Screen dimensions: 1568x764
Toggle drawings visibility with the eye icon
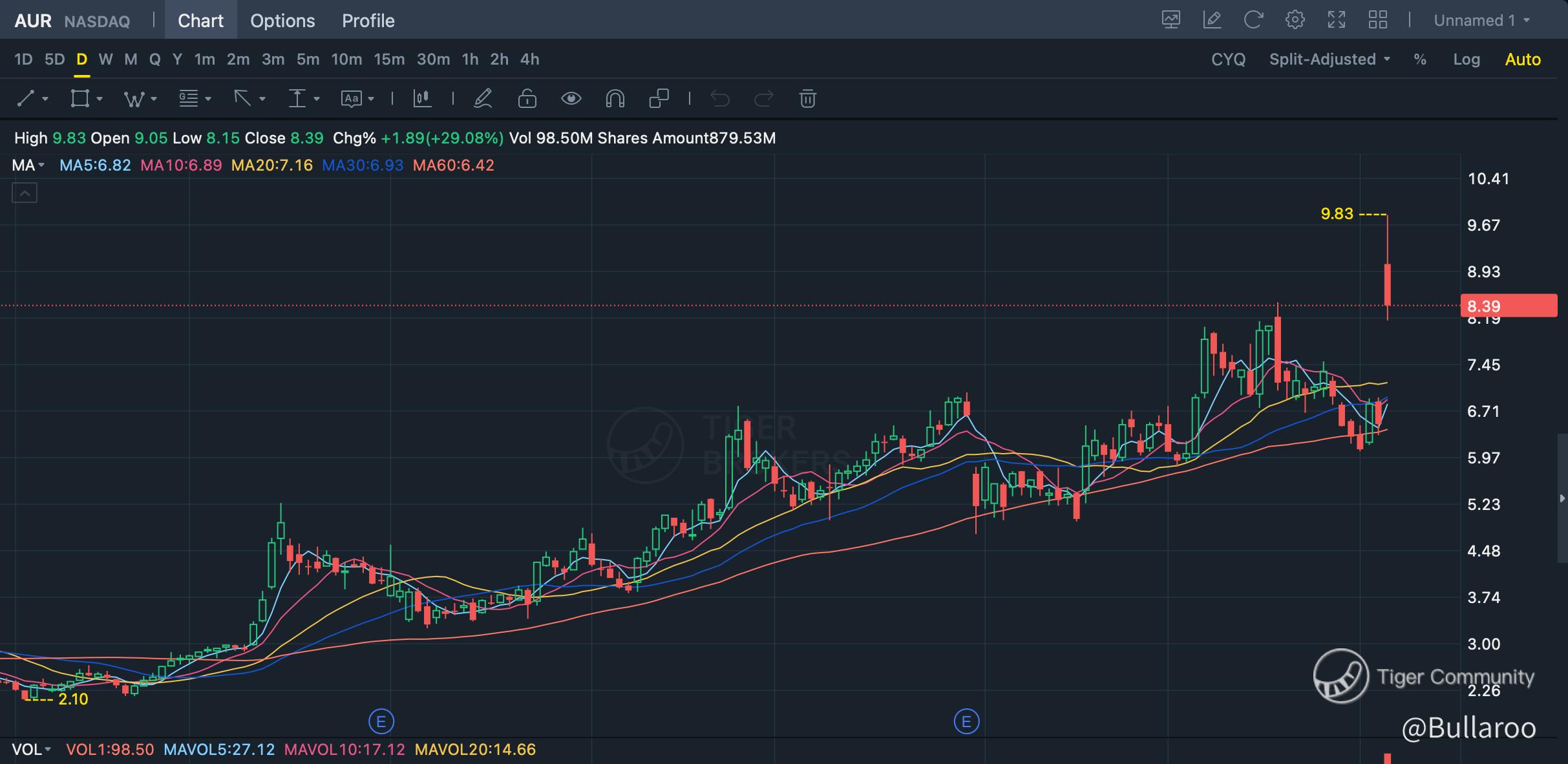(x=571, y=99)
